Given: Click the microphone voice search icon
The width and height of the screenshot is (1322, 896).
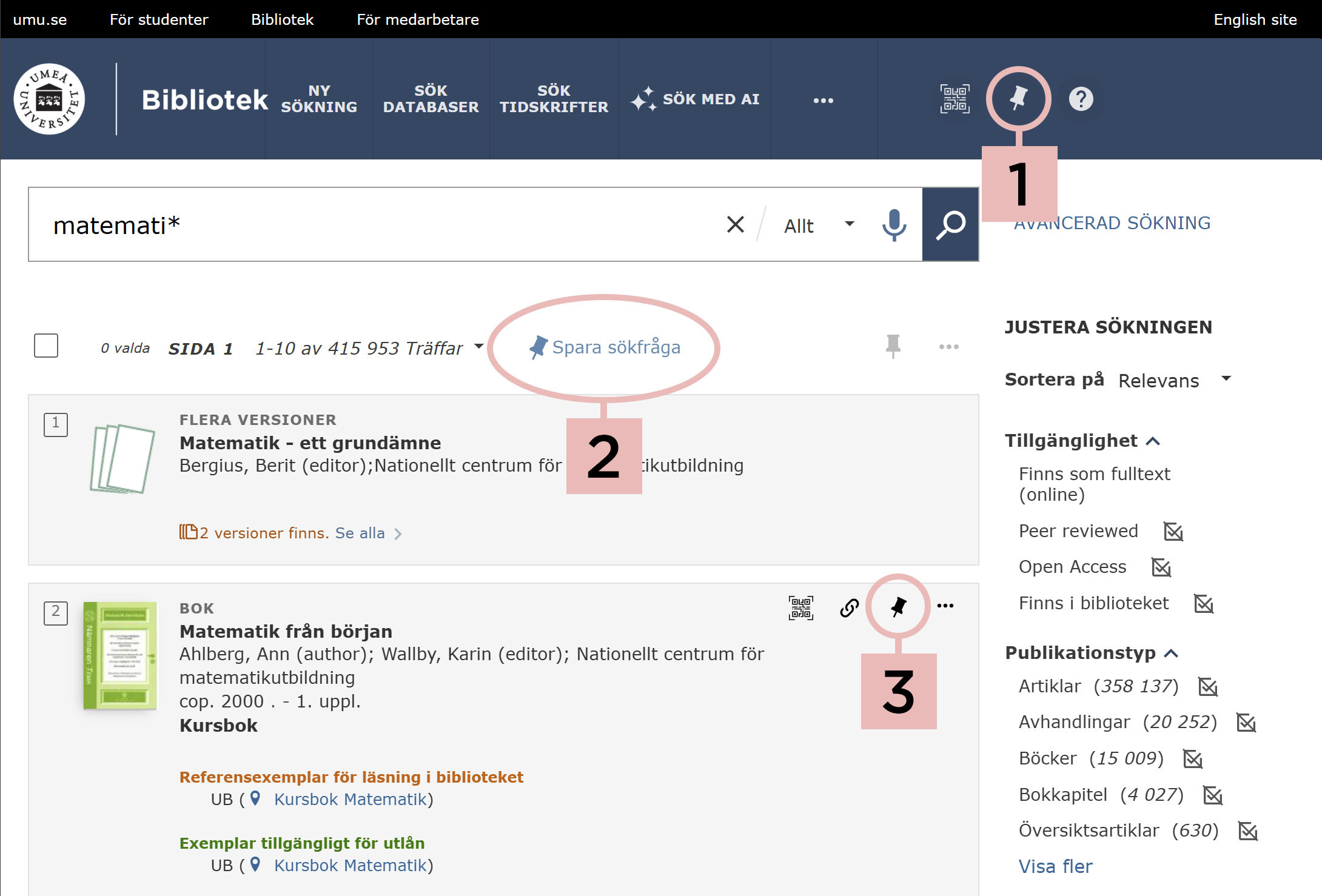Looking at the screenshot, I should 894,225.
